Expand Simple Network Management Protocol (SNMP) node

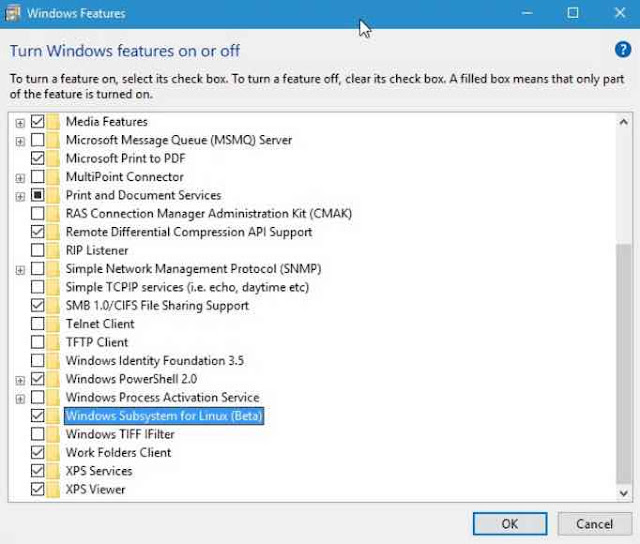point(20,270)
